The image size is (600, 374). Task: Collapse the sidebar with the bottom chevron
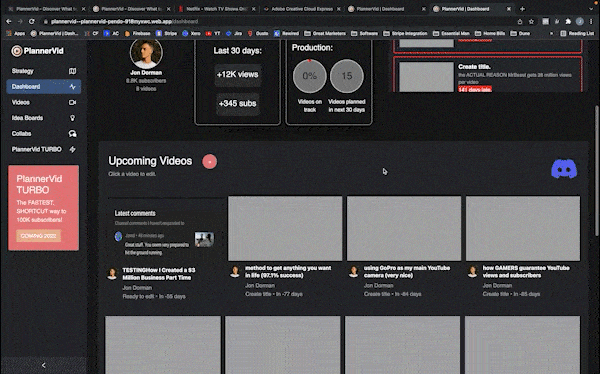point(44,365)
